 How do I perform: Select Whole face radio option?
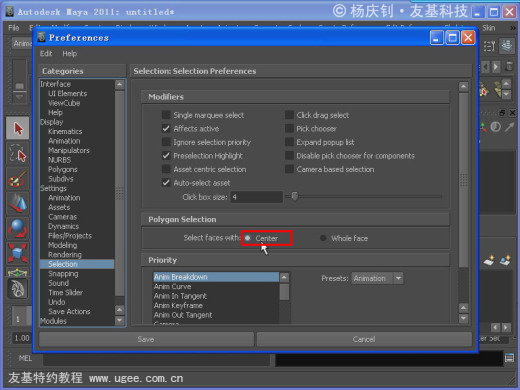323,238
